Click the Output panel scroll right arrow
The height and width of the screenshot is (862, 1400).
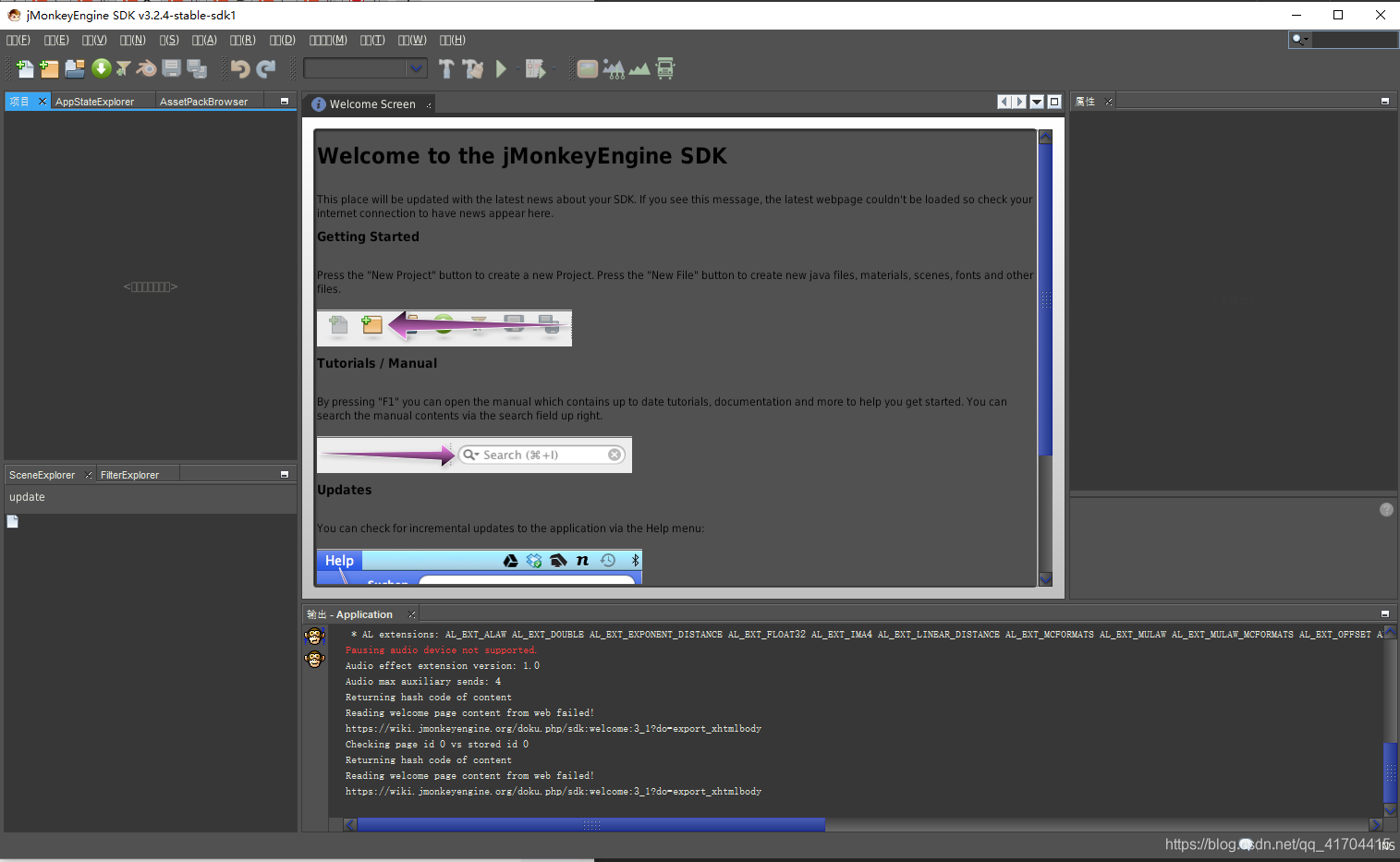pyautogui.click(x=1375, y=825)
